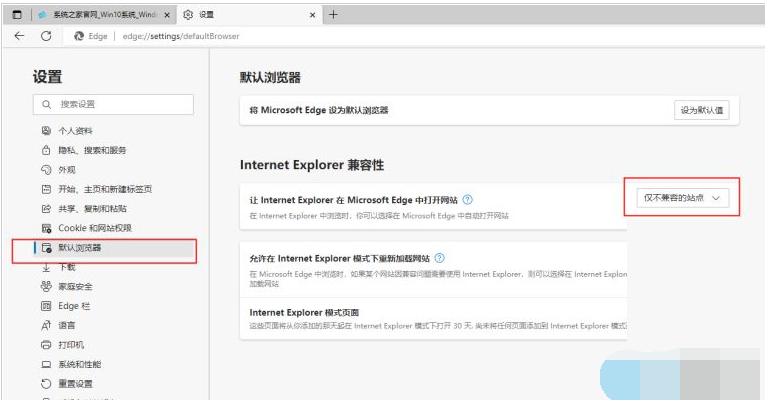Select 默认浏览器 in the sidebar
Image resolution: width=765 pixels, height=400 pixels.
[x=79, y=248]
